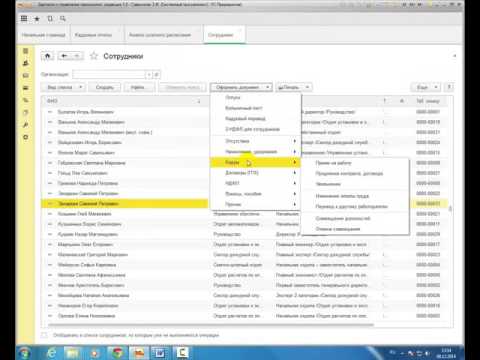Open the Главное section in sidebar

[x=26, y=51]
